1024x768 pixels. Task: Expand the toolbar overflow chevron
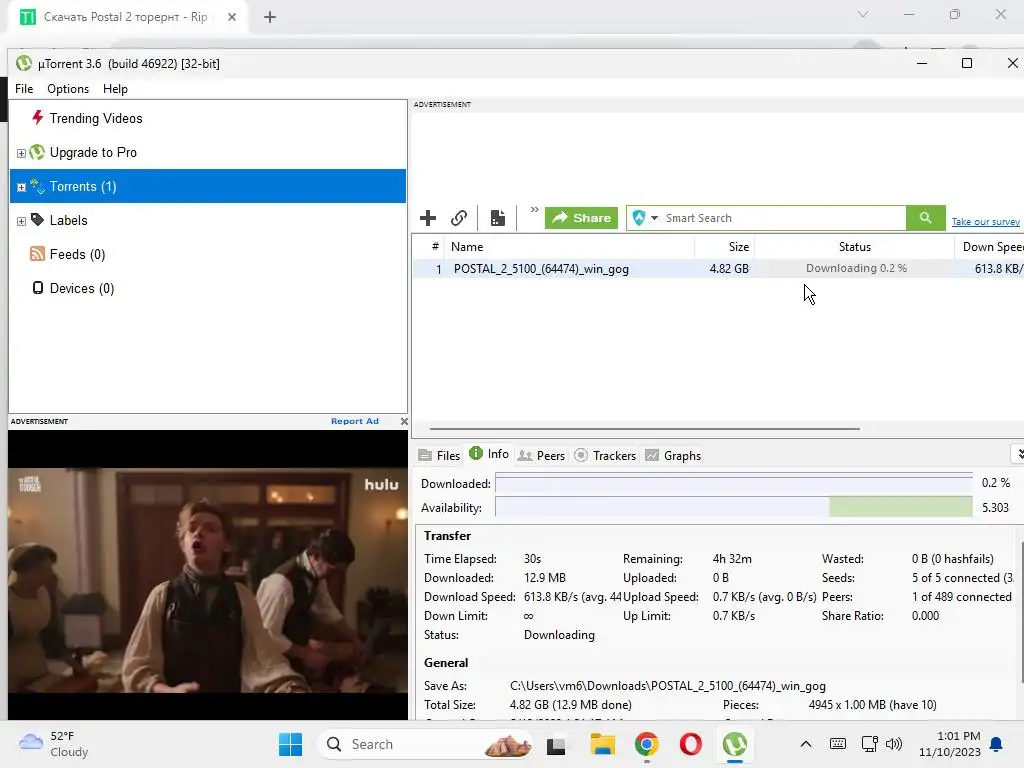point(534,210)
